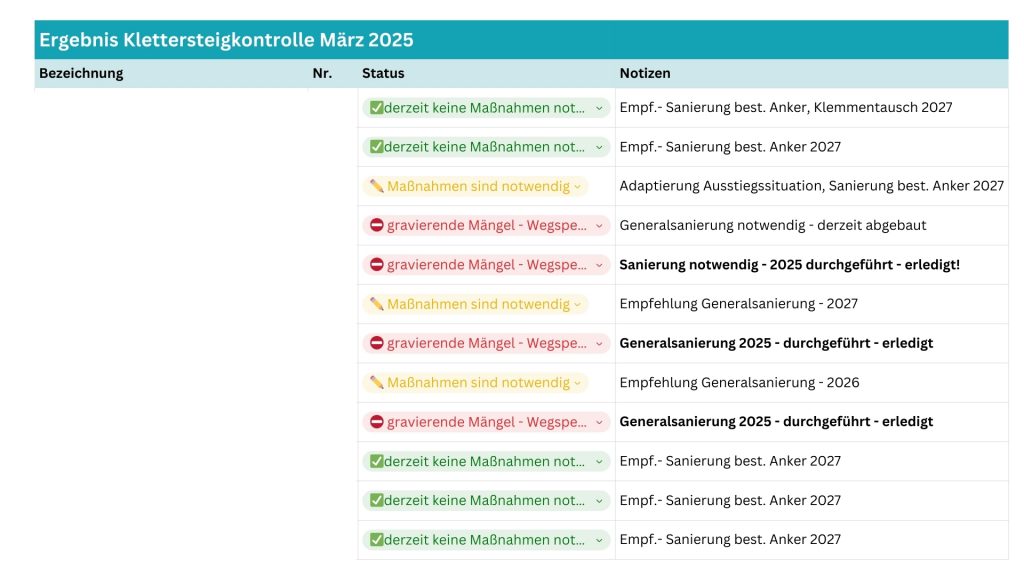Screen dimensions: 1024x576
Task: Select the Nr. column header
Action: click(x=322, y=73)
